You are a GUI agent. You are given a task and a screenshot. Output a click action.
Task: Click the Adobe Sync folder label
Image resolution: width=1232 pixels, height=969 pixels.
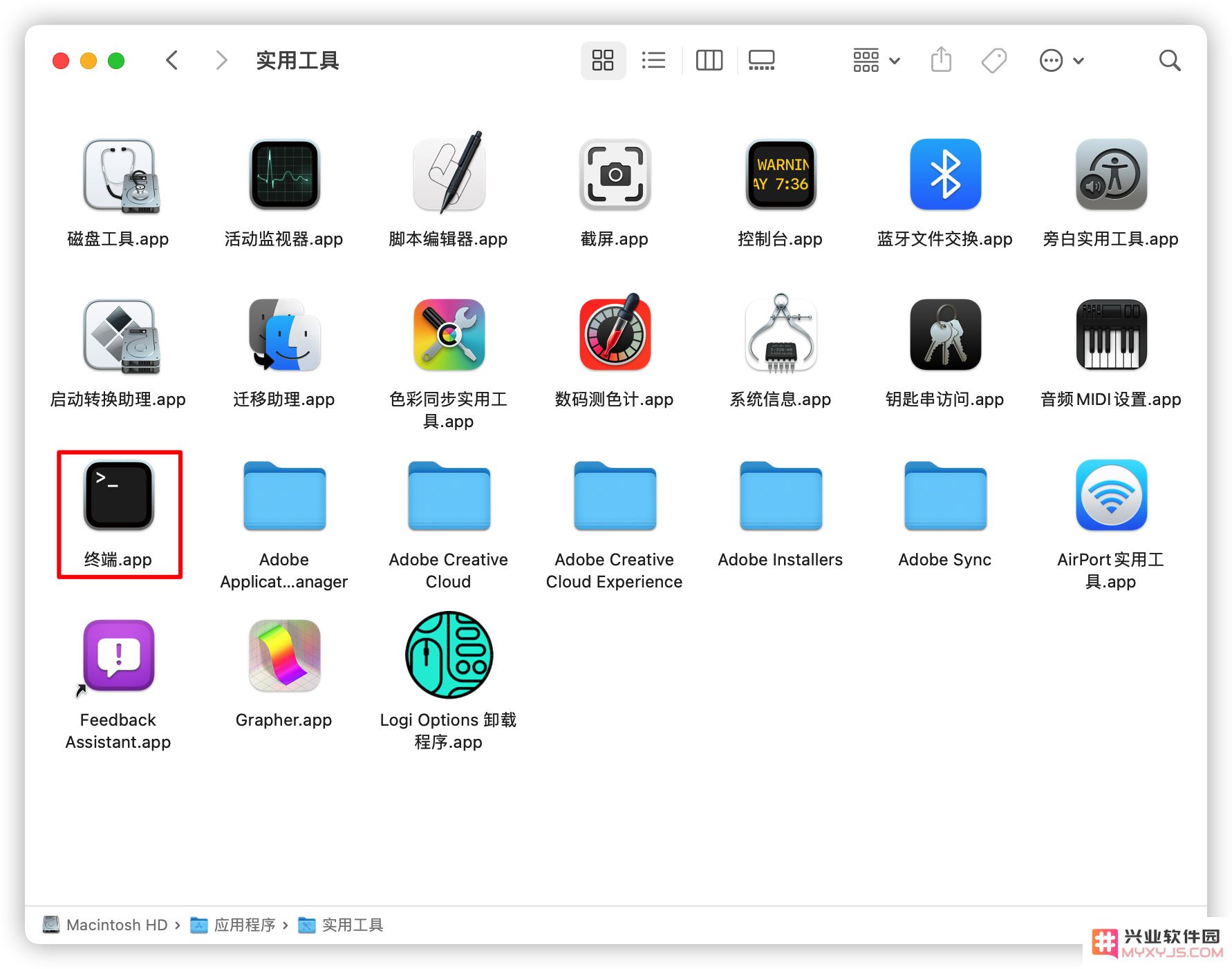945,560
